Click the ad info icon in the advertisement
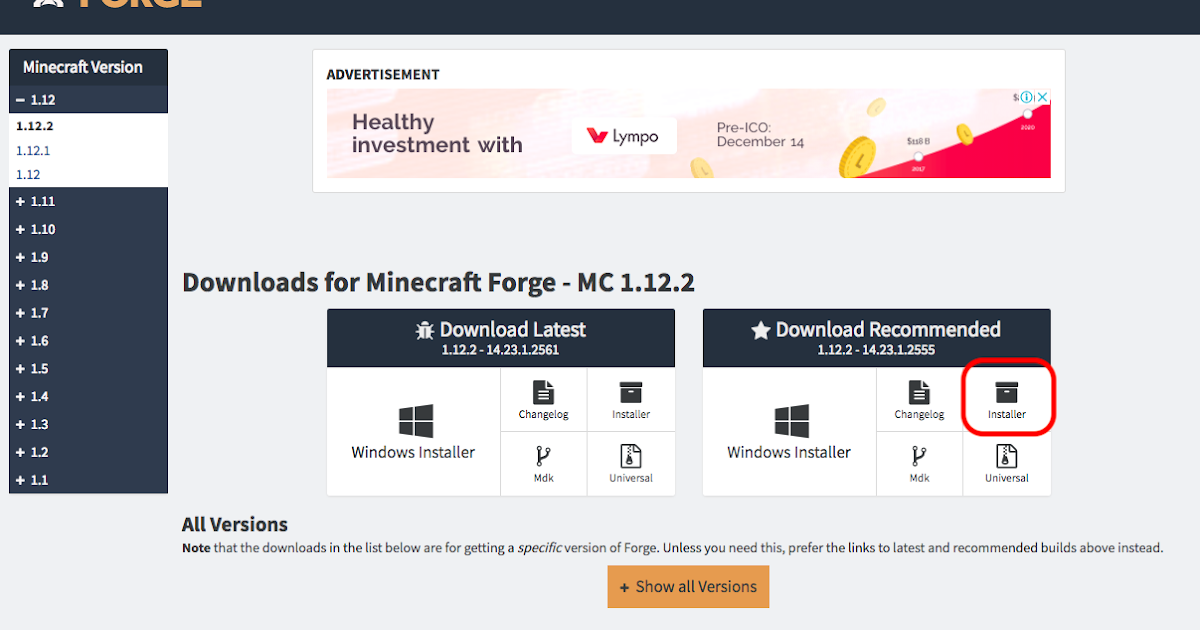 (1025, 98)
